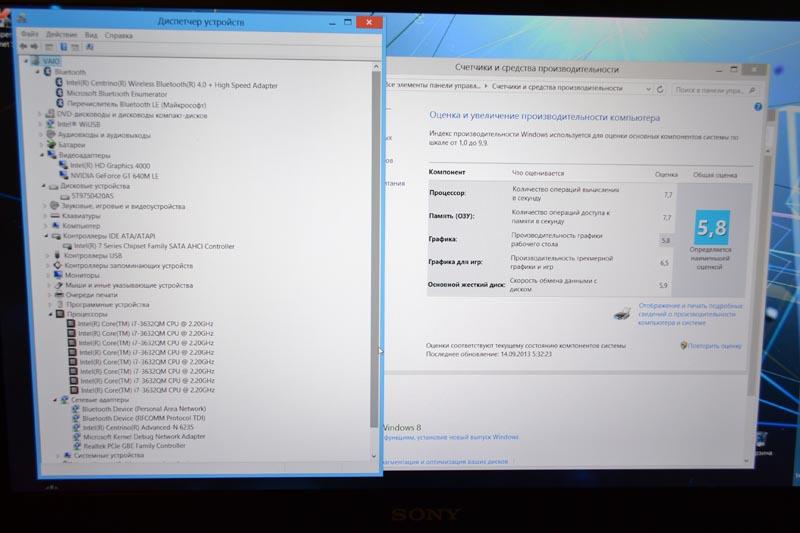Image resolution: width=800 pixels, height=533 pixels.
Task: Open the Действие menu
Action: coord(61,34)
